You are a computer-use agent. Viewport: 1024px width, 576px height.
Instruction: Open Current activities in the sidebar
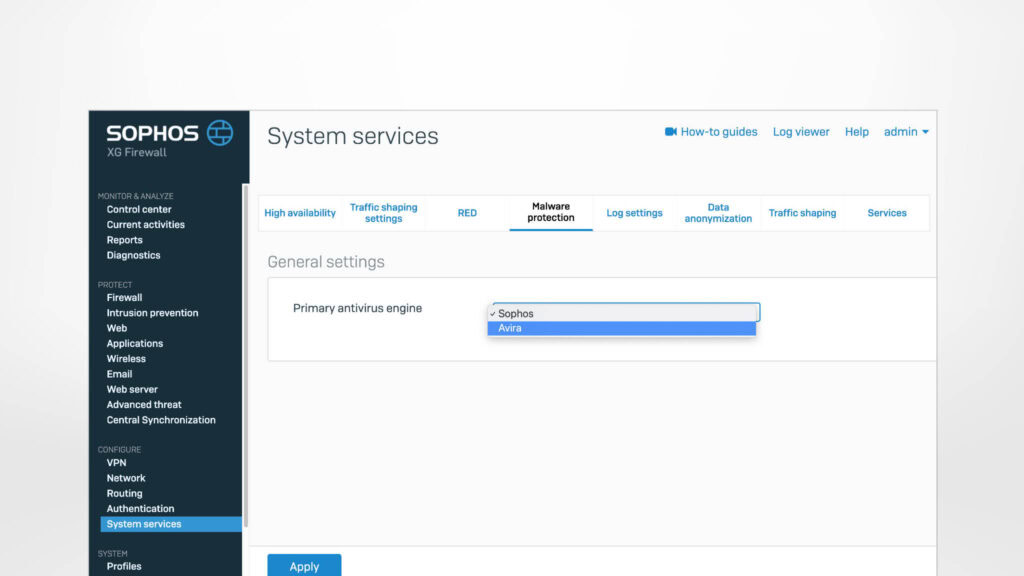(146, 225)
